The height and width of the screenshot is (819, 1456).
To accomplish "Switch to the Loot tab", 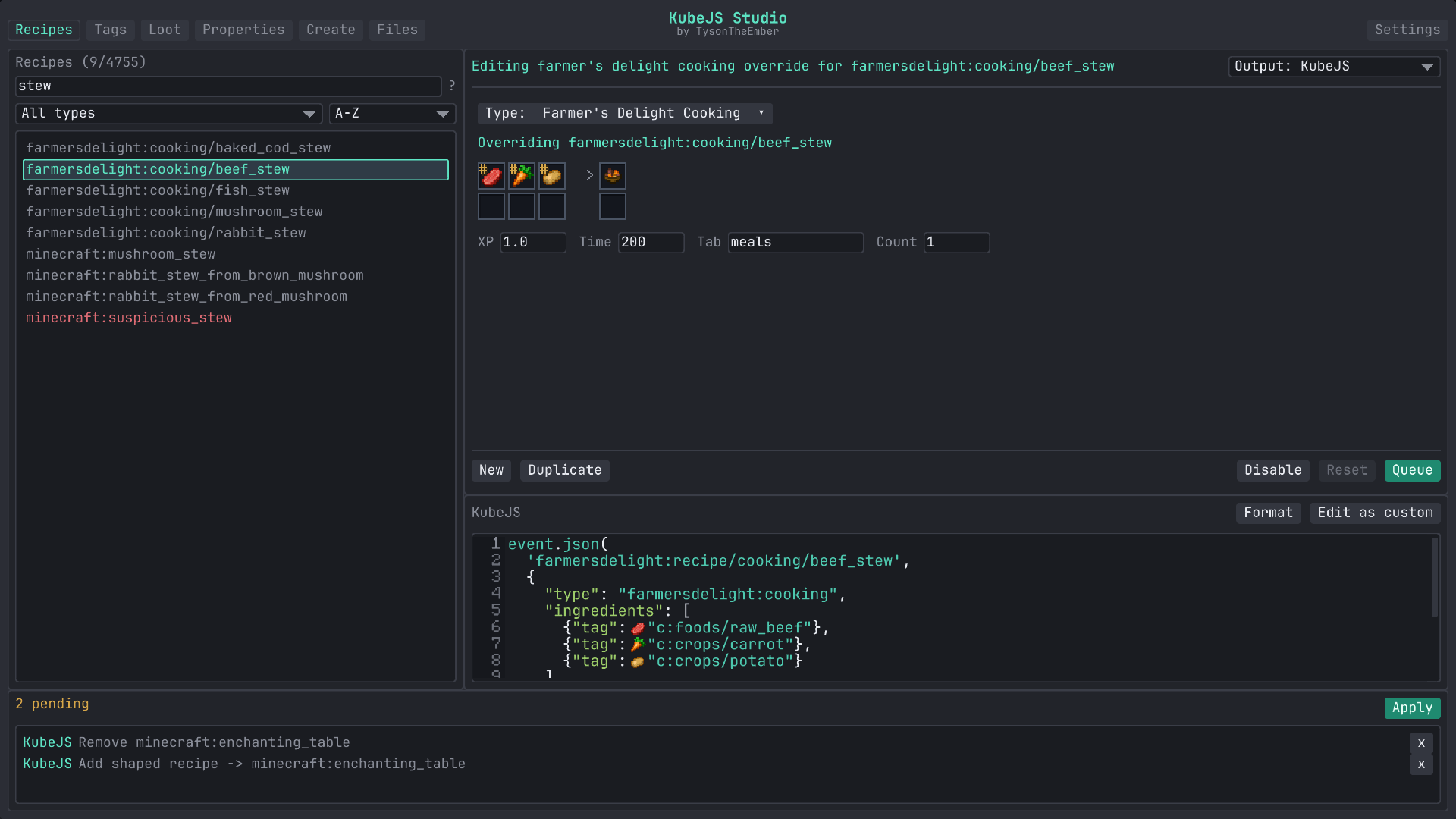I will pos(165,30).
